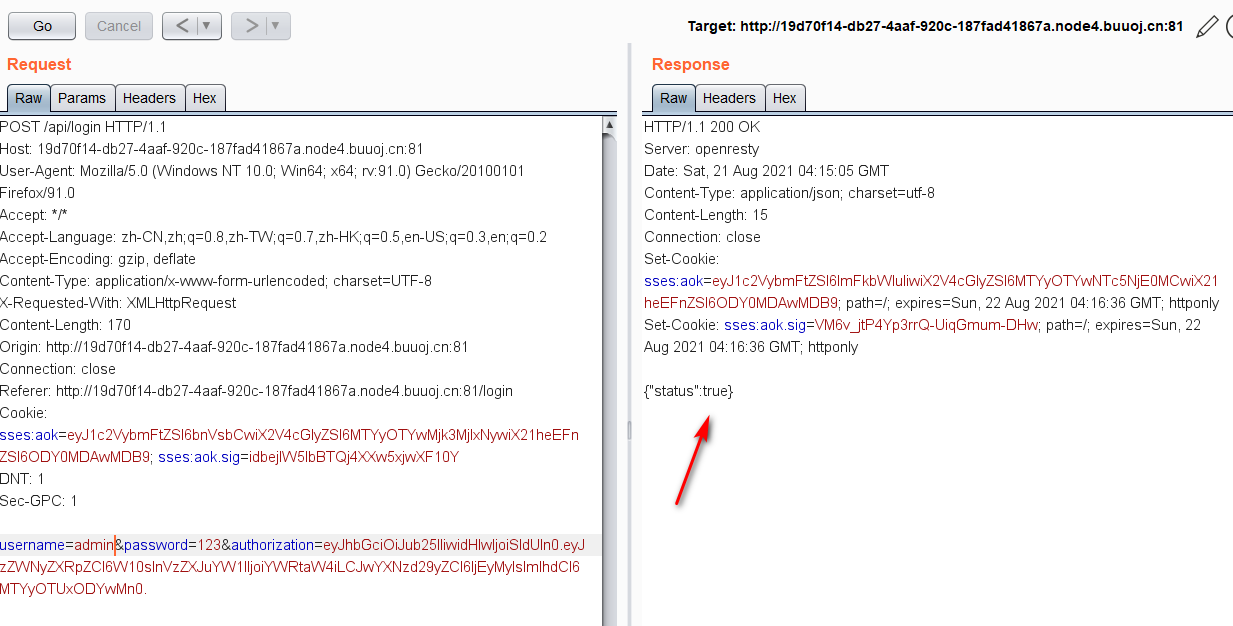The width and height of the screenshot is (1233, 626).
Task: Open the back history dropdown arrow
Action: pyautogui.click(x=207, y=26)
